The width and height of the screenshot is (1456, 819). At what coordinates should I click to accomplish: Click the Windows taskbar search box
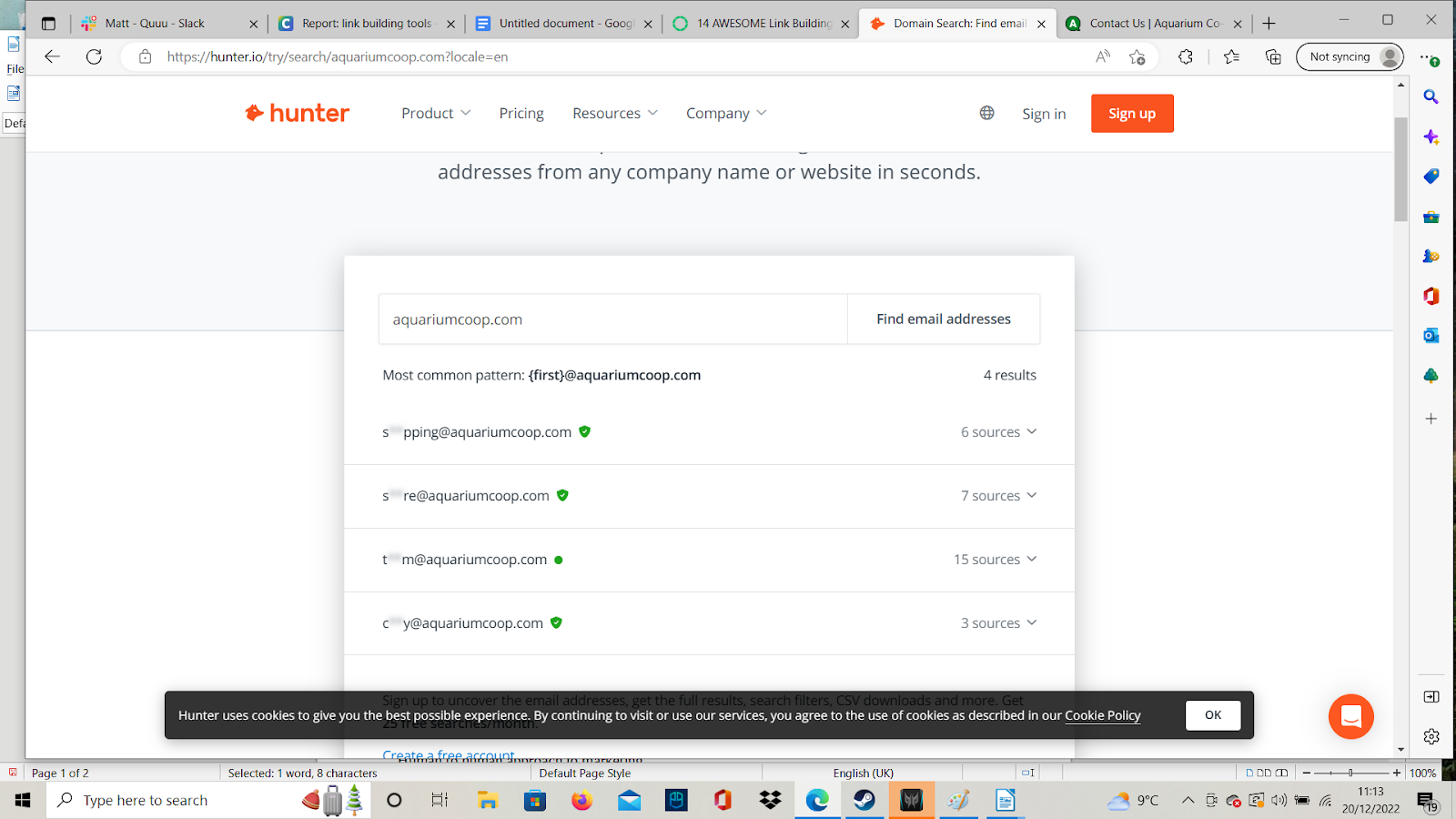pyautogui.click(x=208, y=800)
